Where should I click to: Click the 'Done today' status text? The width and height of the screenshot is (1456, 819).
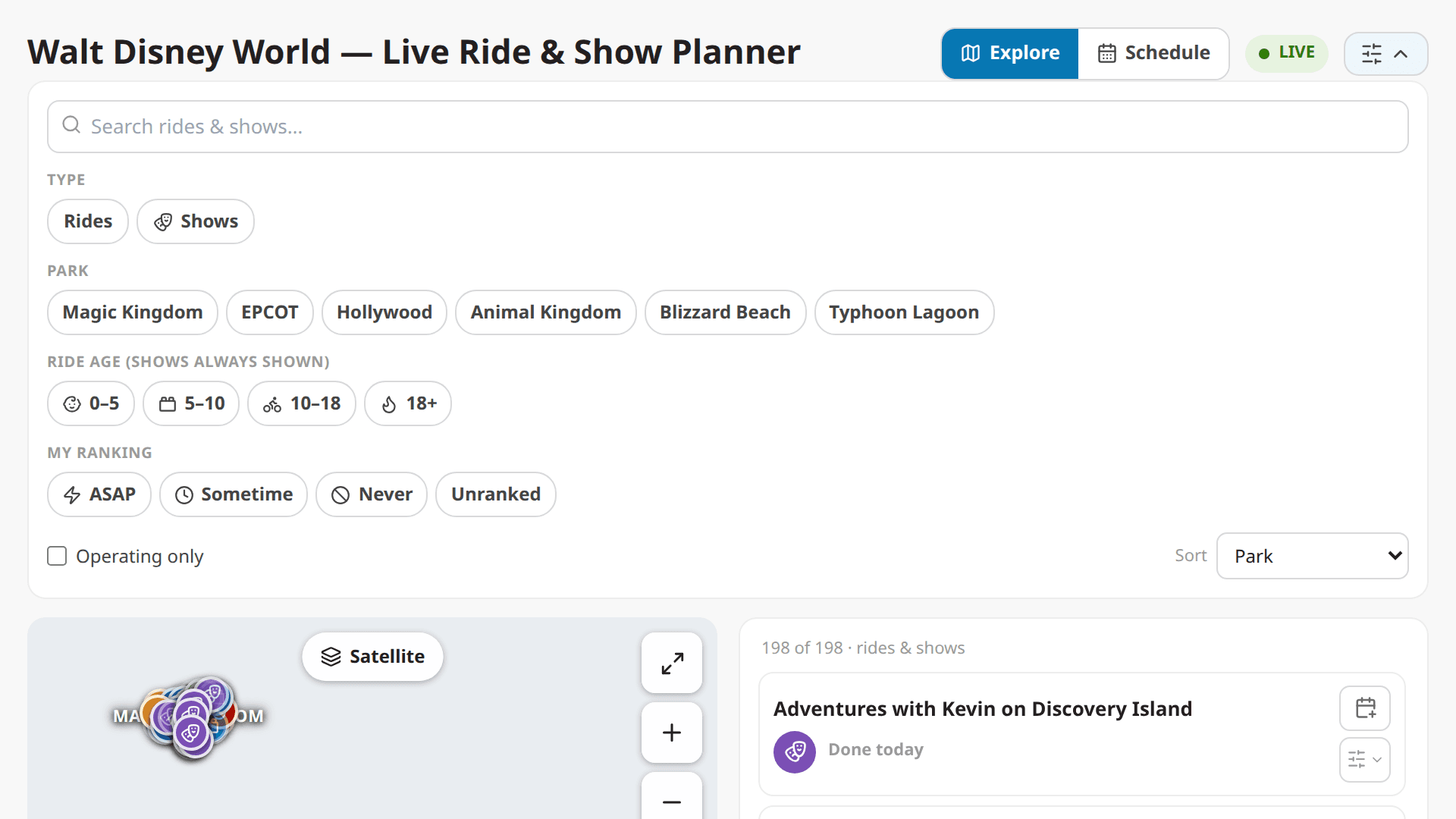point(876,750)
